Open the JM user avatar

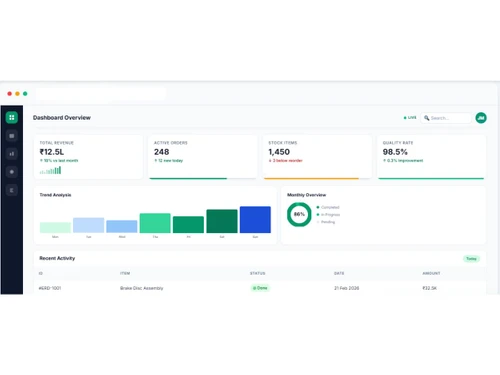pos(481,118)
